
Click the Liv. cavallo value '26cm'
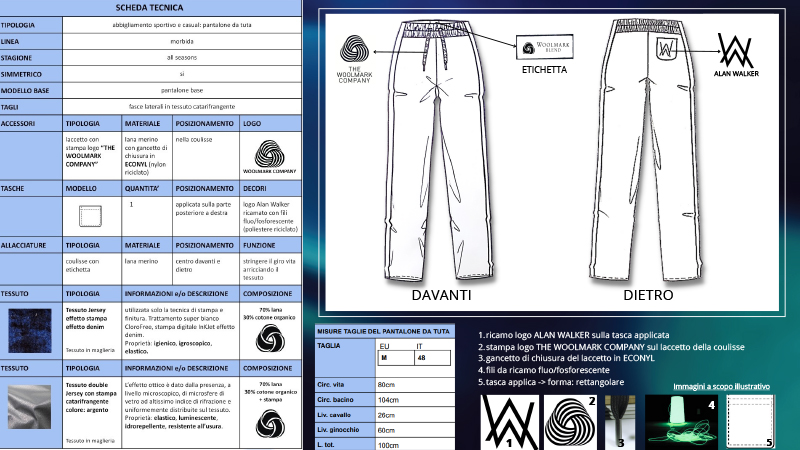tap(386, 415)
